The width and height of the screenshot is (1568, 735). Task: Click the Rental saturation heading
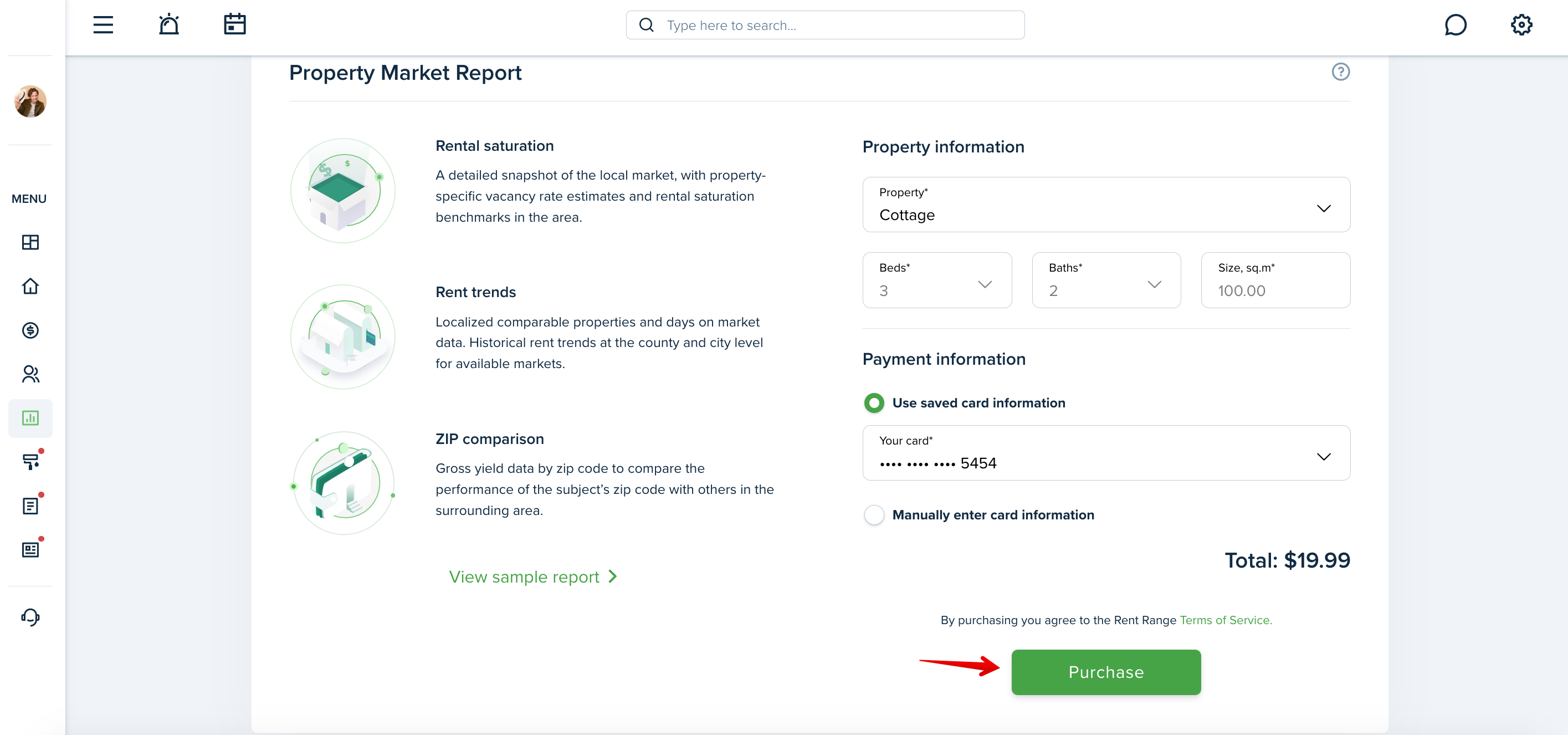pyautogui.click(x=494, y=146)
